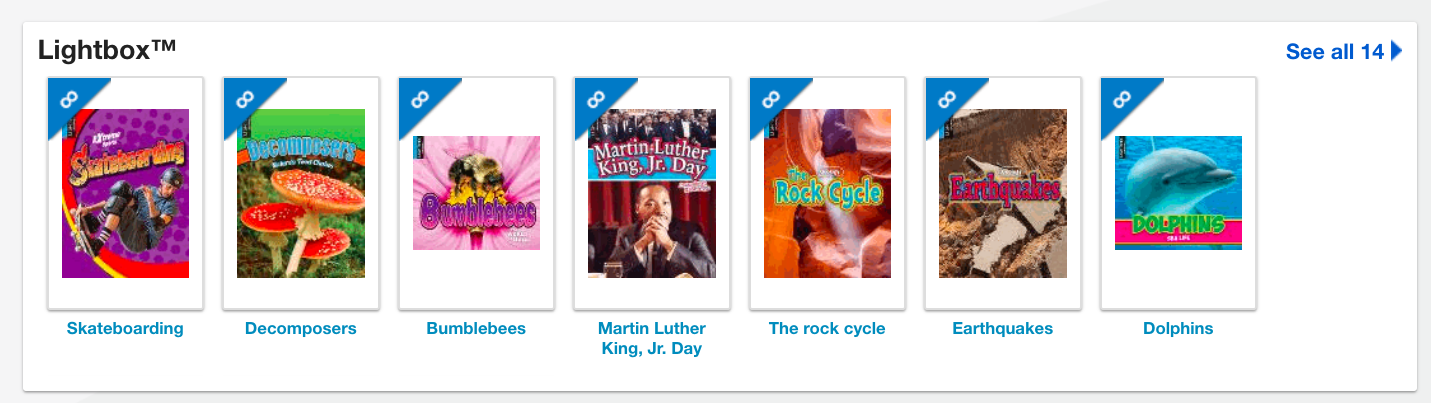Open the Skateboarding title link
1431x403 pixels.
point(125,328)
